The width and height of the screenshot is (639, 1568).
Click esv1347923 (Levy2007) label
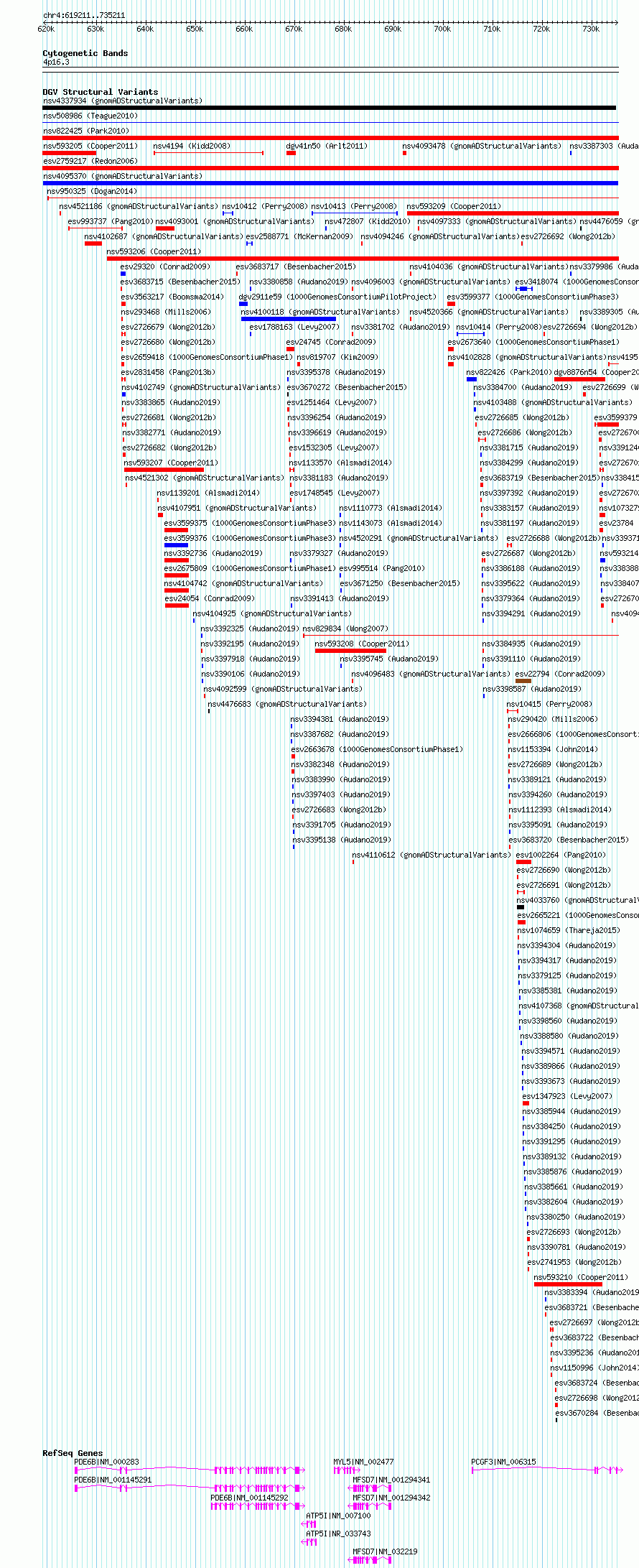point(568,1096)
